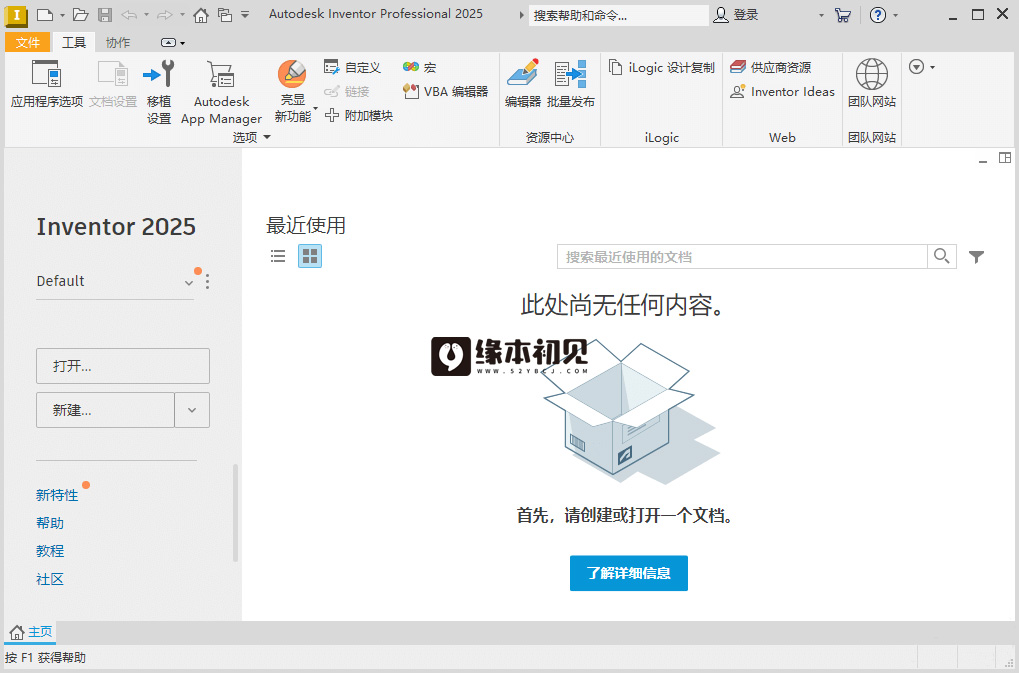Viewport: 1019px width, 673px height.
Task: Switch recent documents to list view
Action: pos(278,256)
